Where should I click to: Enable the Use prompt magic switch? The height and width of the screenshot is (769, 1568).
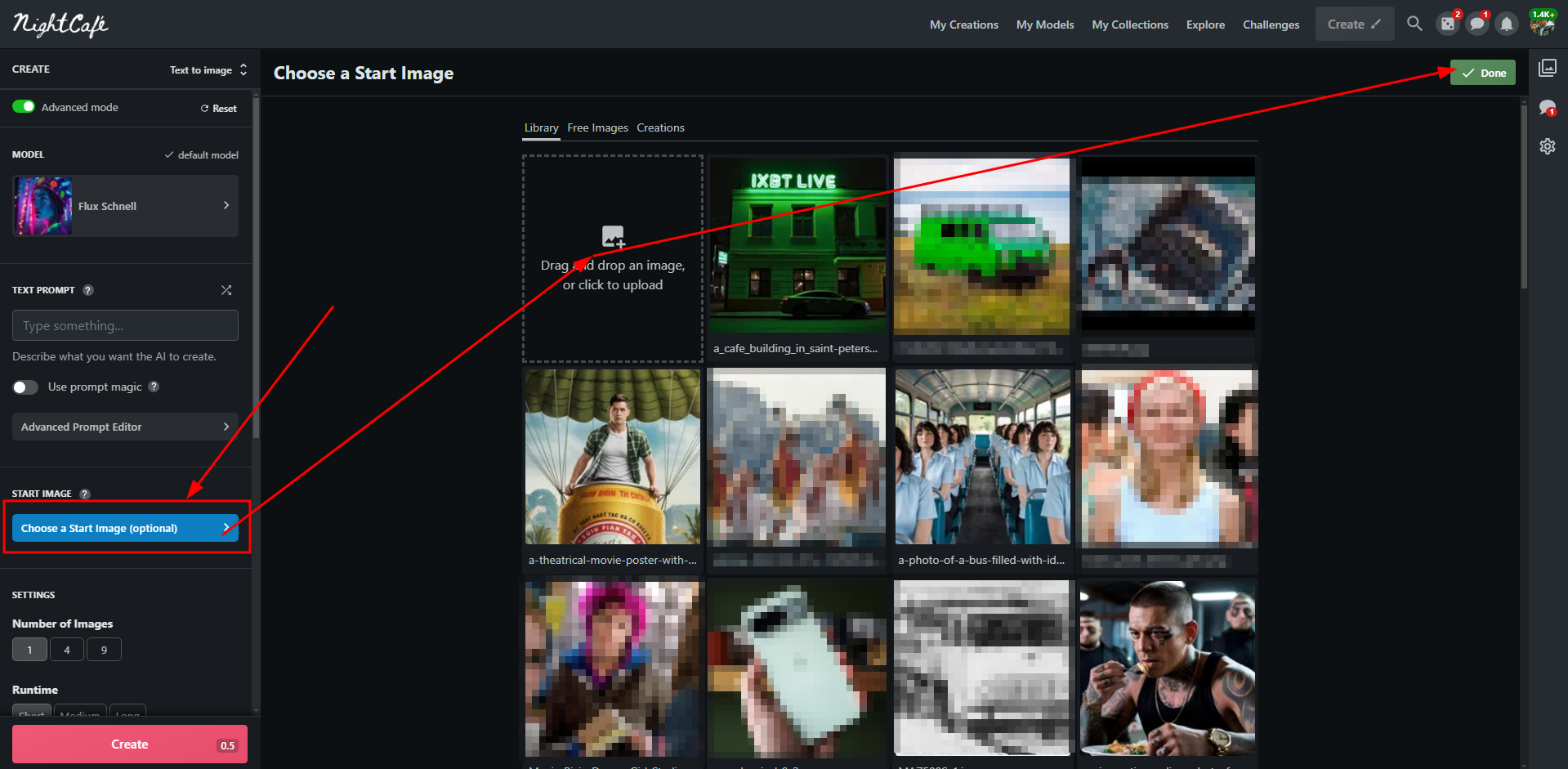click(25, 387)
